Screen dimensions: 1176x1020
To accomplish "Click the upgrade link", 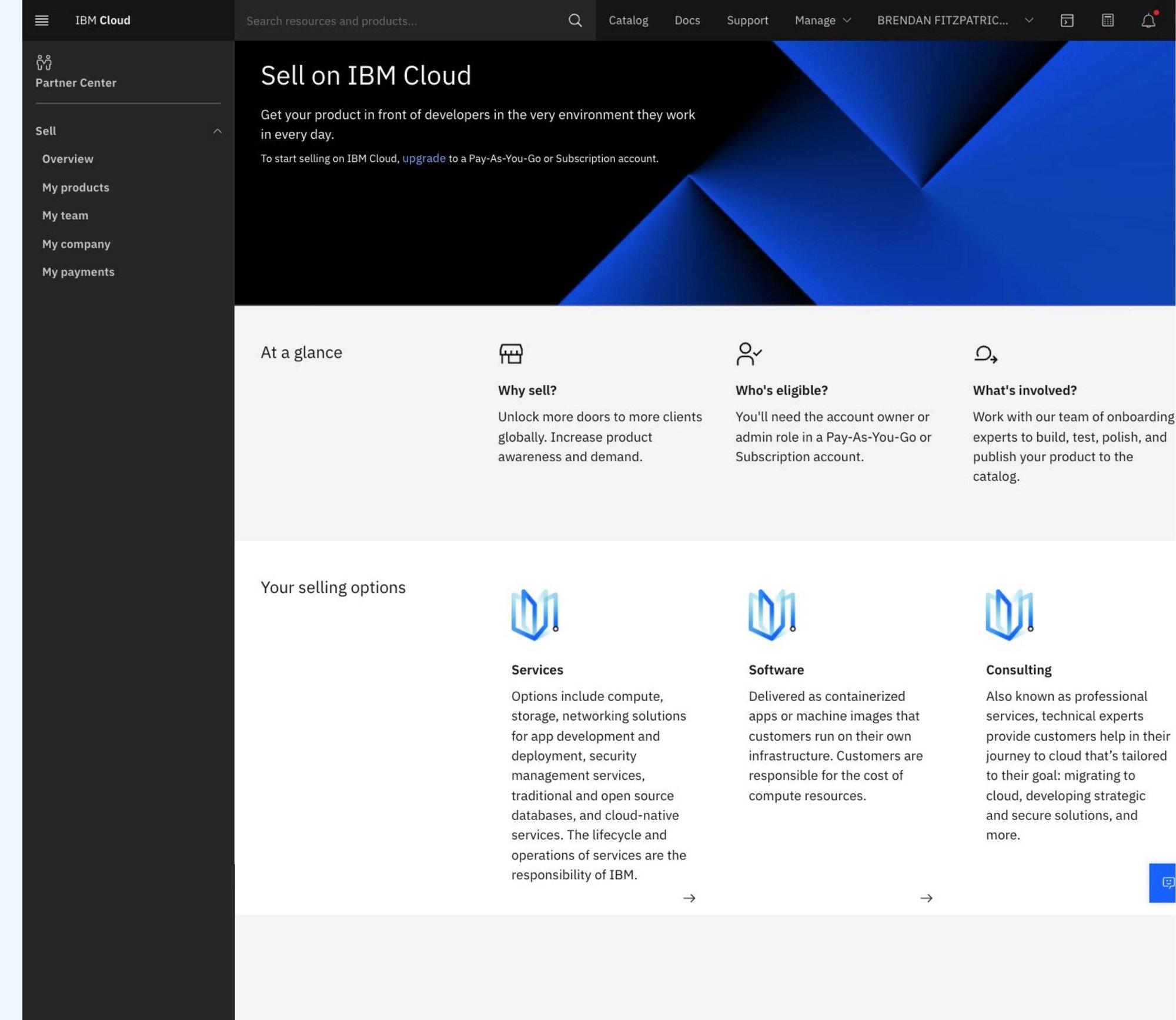I will click(x=423, y=158).
